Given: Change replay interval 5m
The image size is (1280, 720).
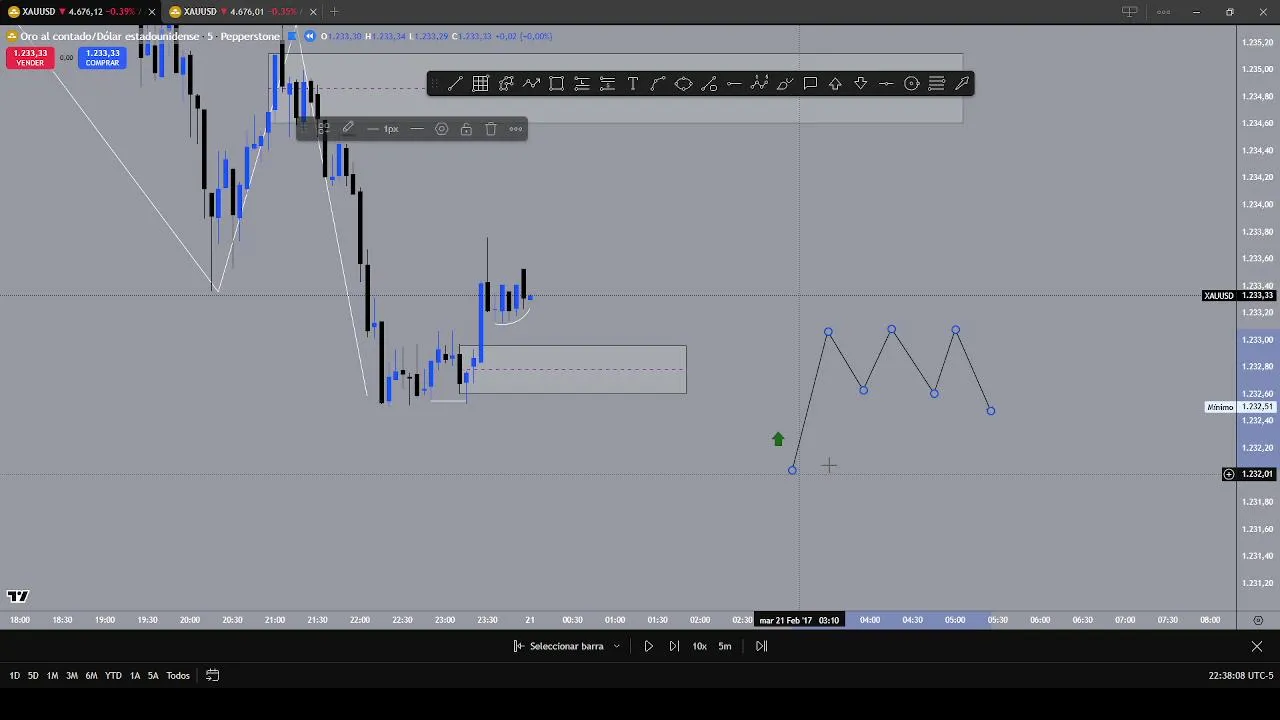Looking at the screenshot, I should 725,646.
